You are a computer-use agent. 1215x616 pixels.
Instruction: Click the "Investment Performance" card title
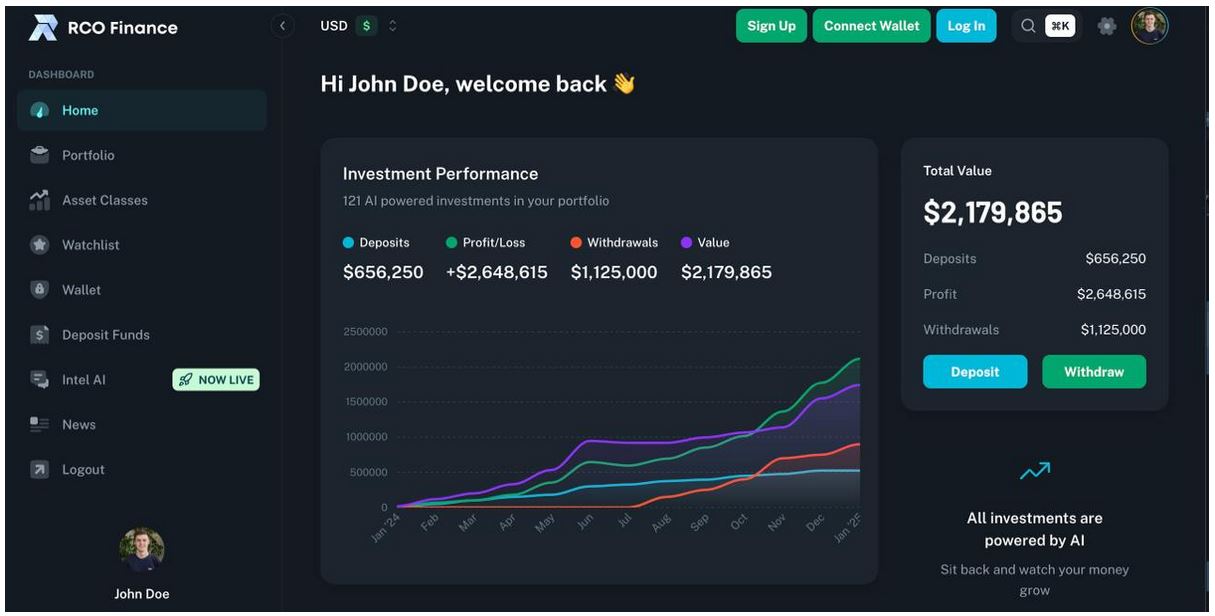pos(441,174)
